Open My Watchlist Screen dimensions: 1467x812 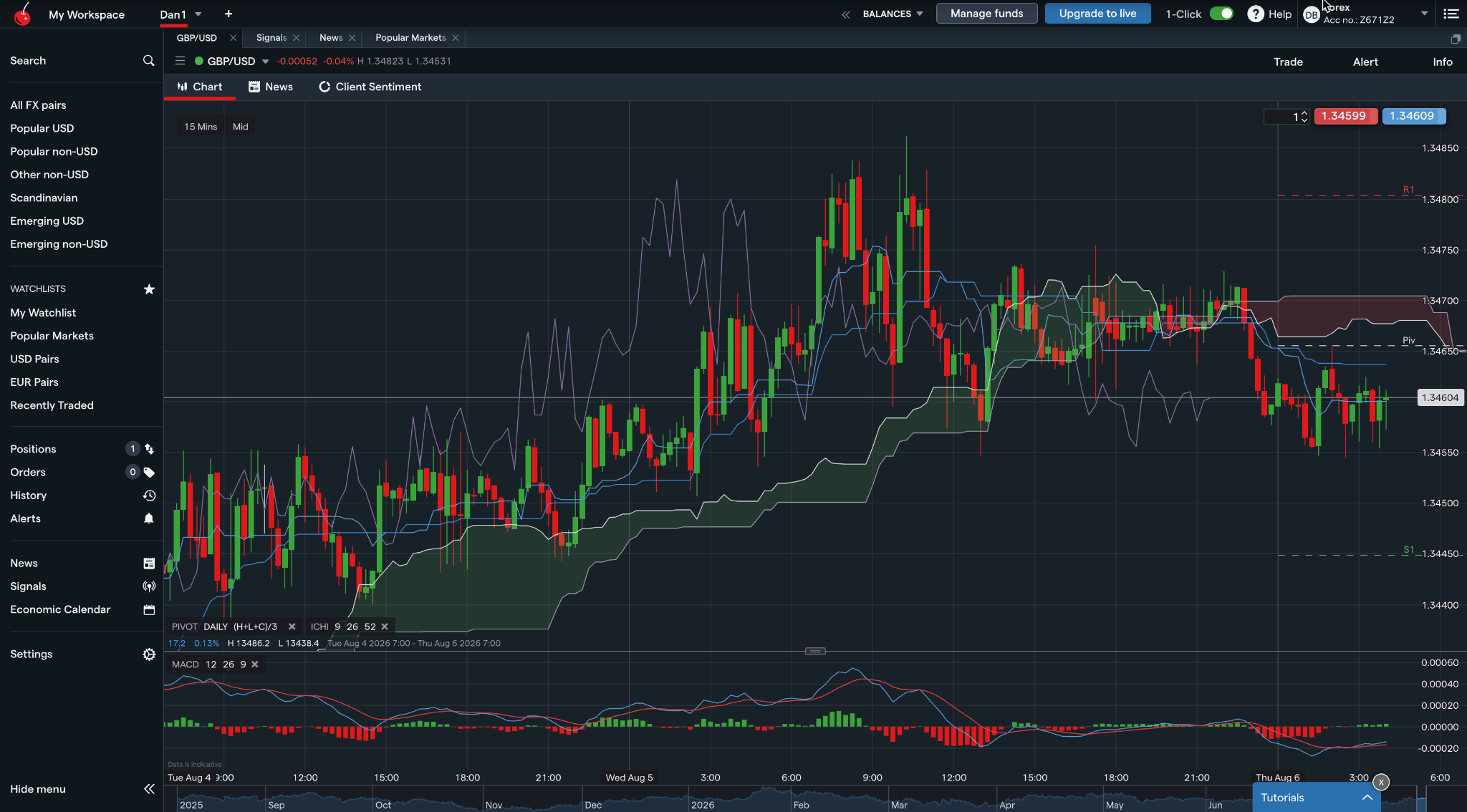click(x=43, y=313)
